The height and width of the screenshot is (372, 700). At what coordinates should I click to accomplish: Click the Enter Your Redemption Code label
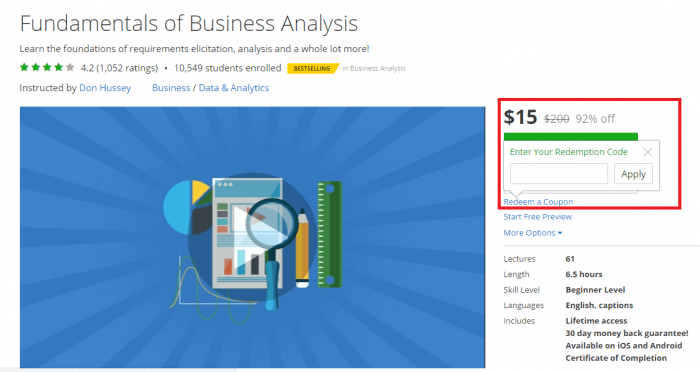click(x=568, y=152)
